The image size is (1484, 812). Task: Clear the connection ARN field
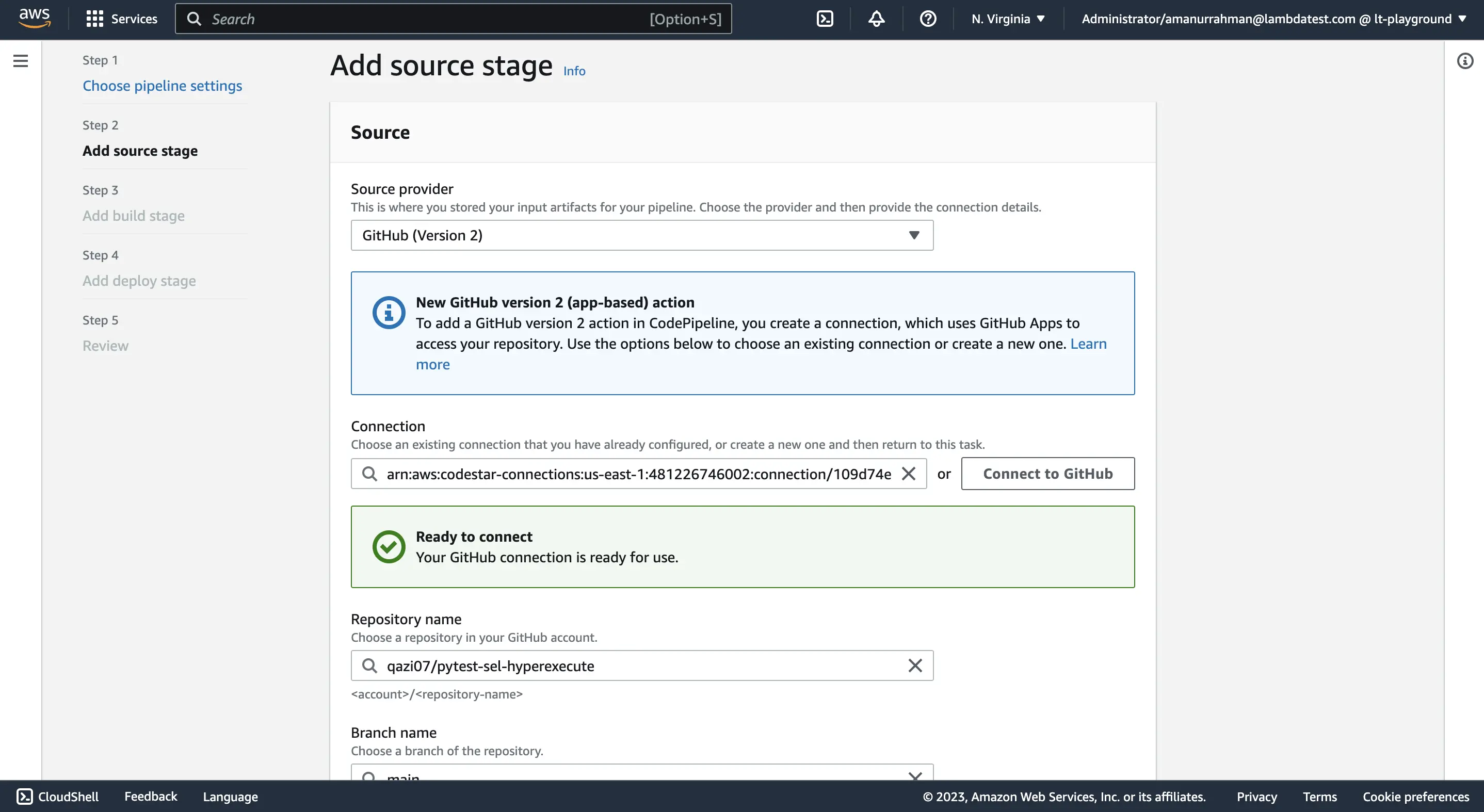(909, 474)
